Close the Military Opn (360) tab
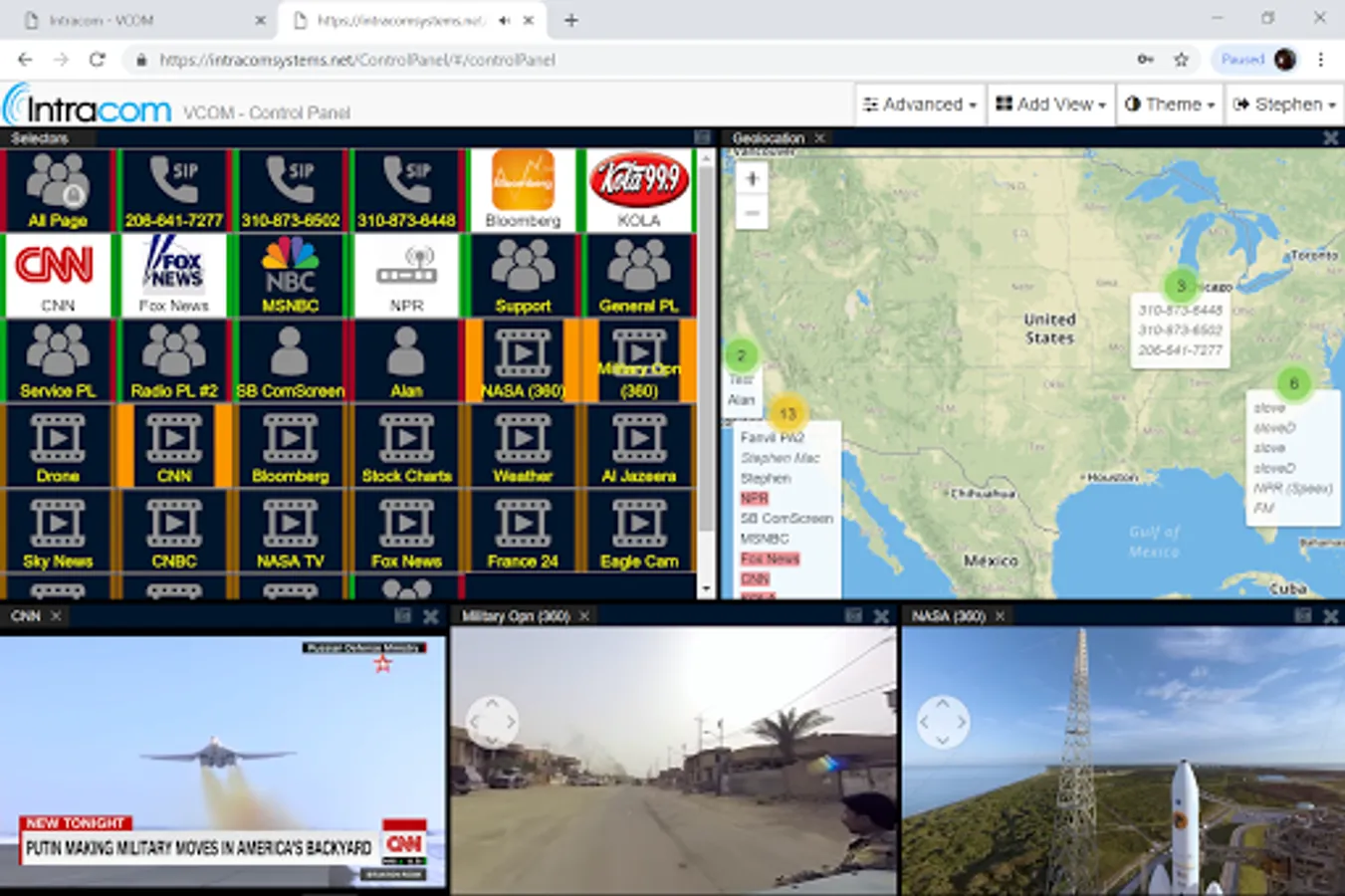 (584, 616)
